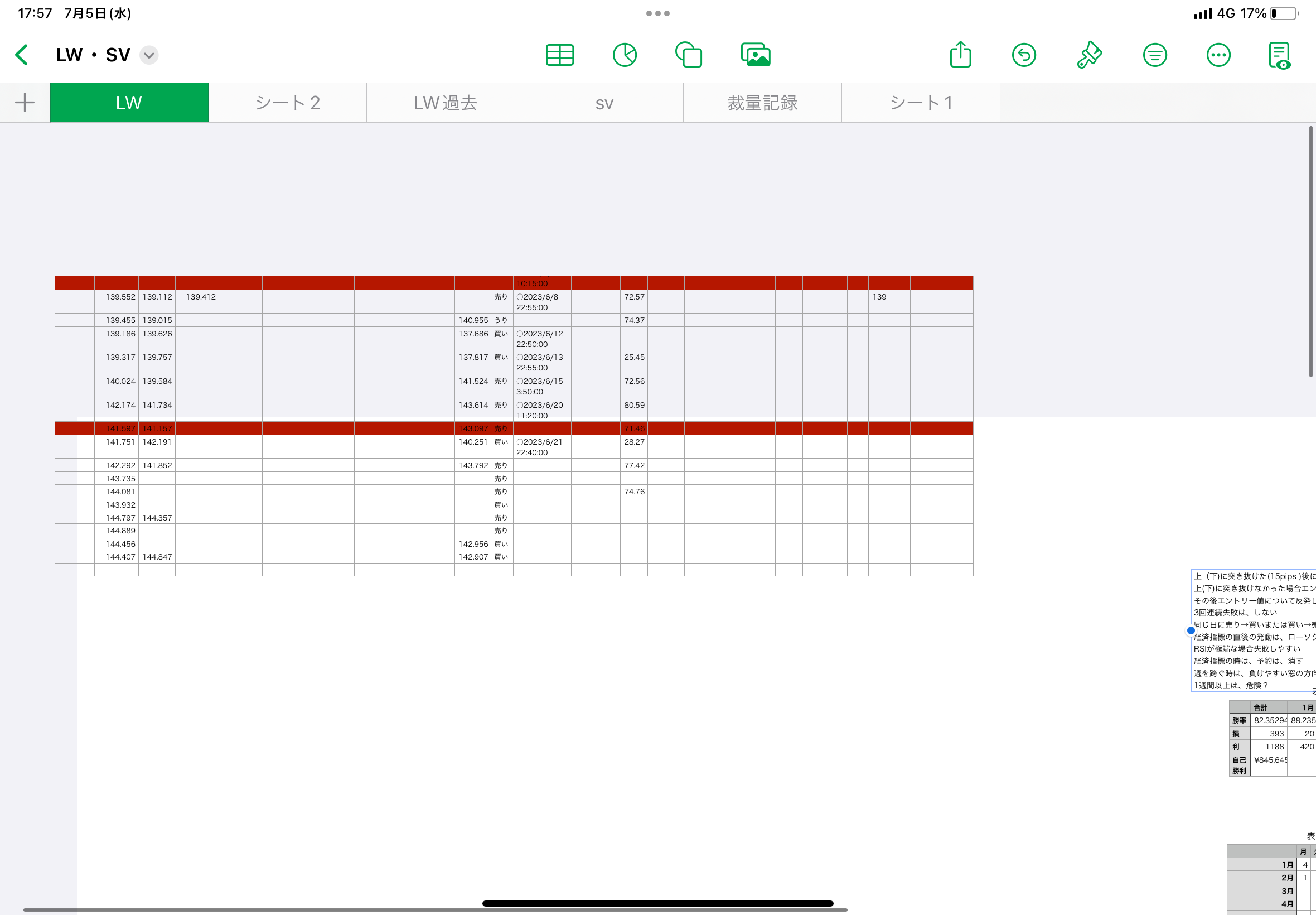This screenshot has width=1316, height=915.
Task: Tap the insert table icon
Action: [x=559, y=55]
